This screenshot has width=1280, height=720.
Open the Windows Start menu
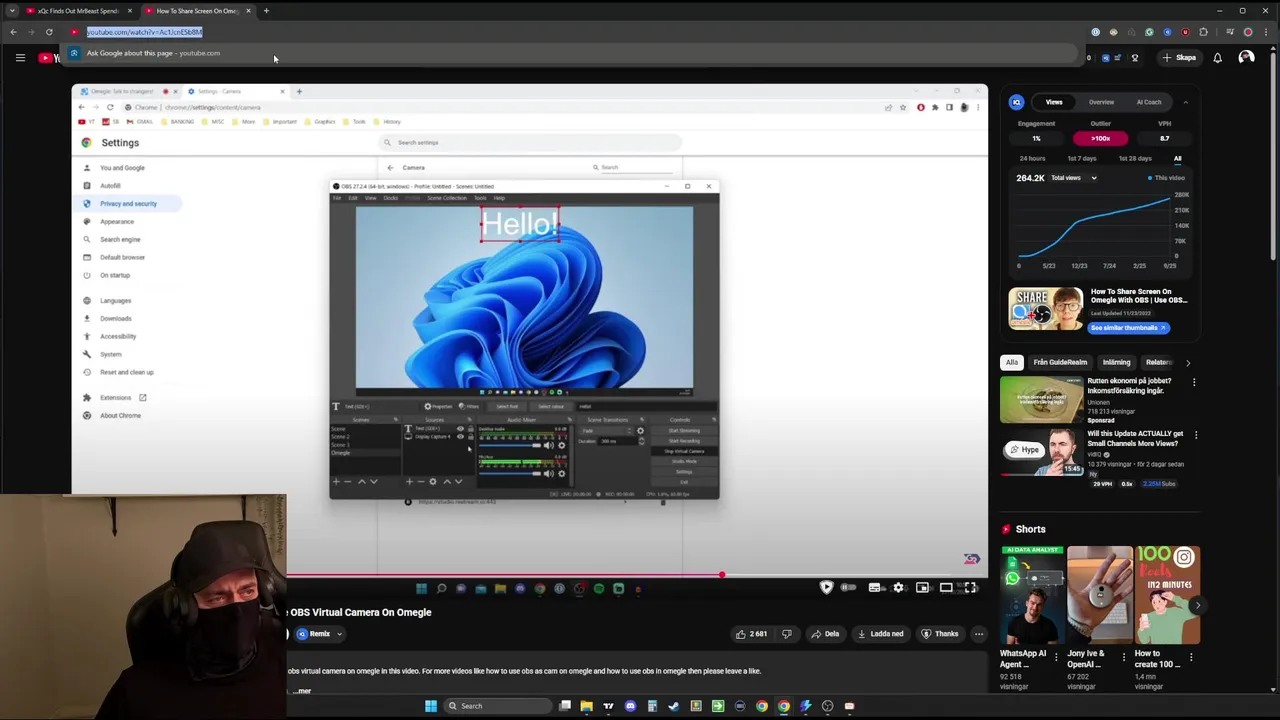431,706
